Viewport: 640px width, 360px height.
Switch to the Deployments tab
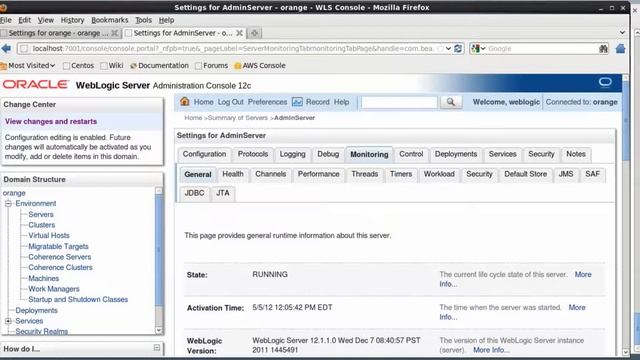(x=456, y=154)
